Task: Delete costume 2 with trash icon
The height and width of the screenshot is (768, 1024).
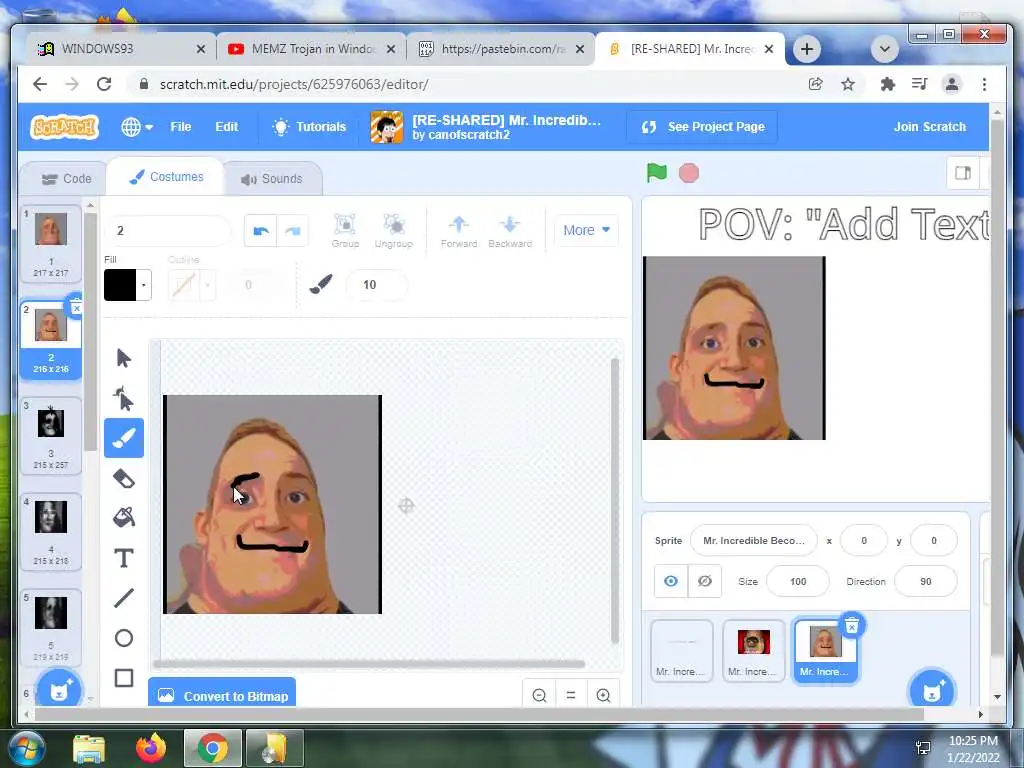Action: tap(76, 307)
